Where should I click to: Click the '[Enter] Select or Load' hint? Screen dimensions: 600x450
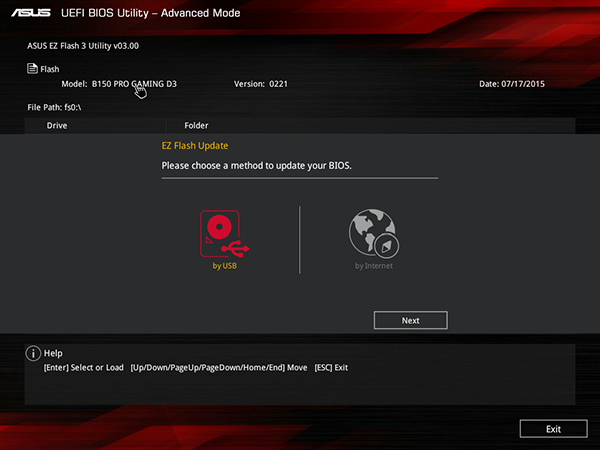pos(83,368)
